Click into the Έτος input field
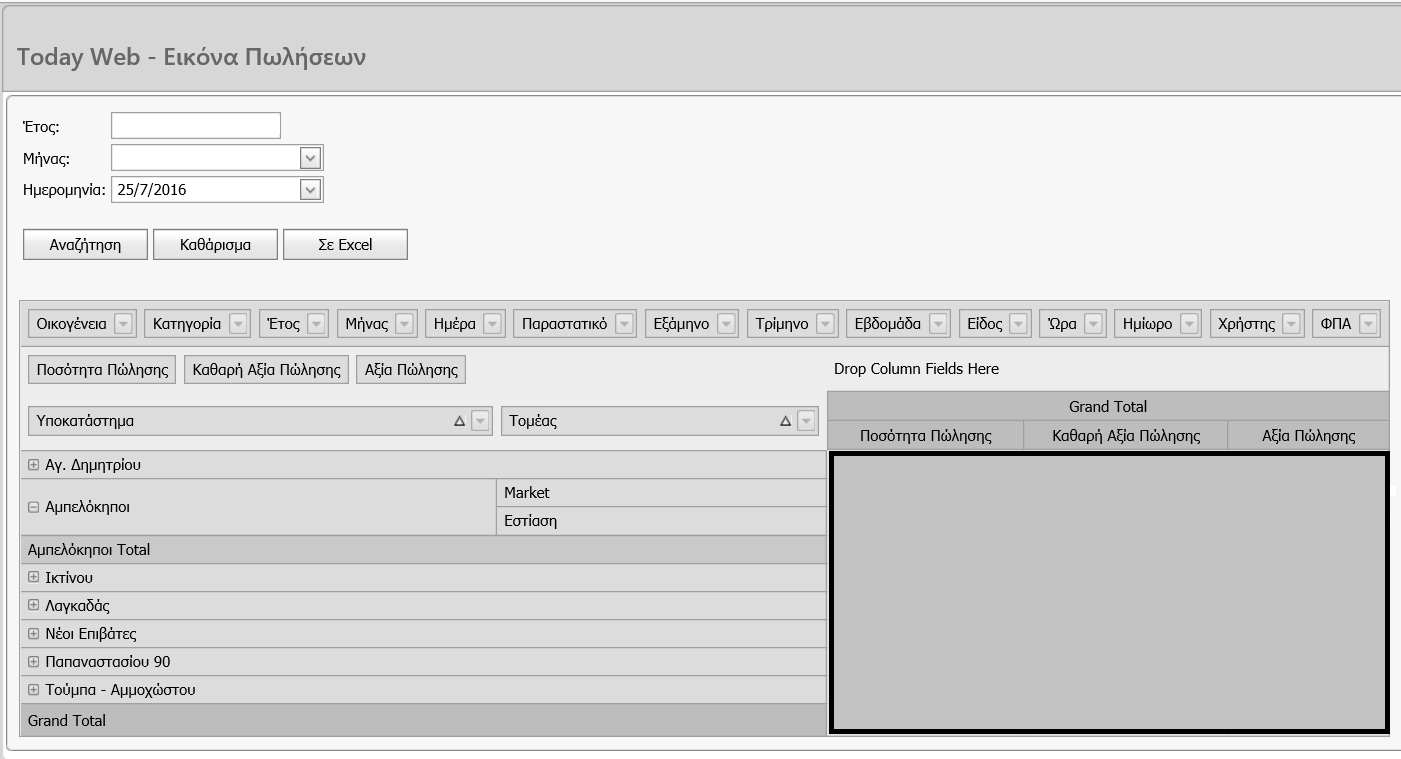 (196, 125)
